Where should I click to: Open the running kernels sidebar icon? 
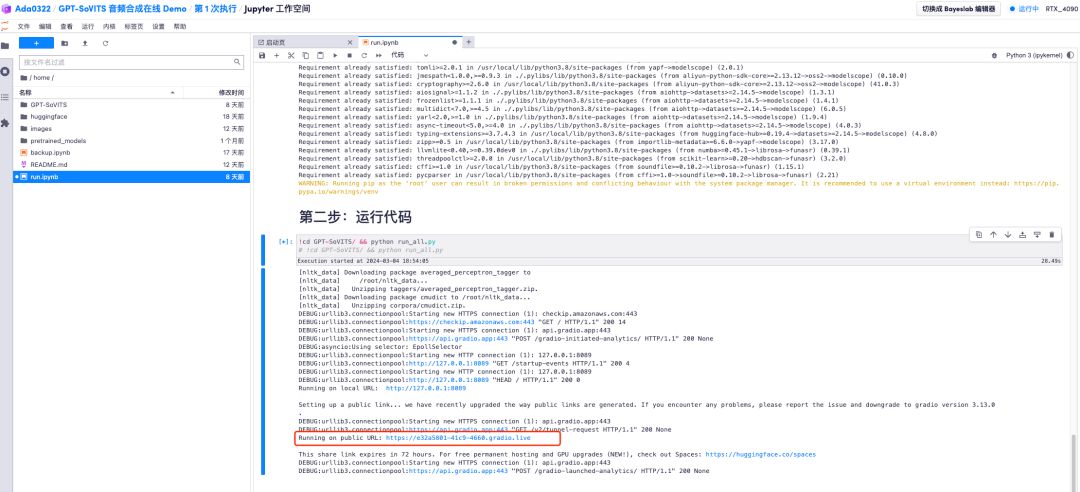tap(6, 72)
